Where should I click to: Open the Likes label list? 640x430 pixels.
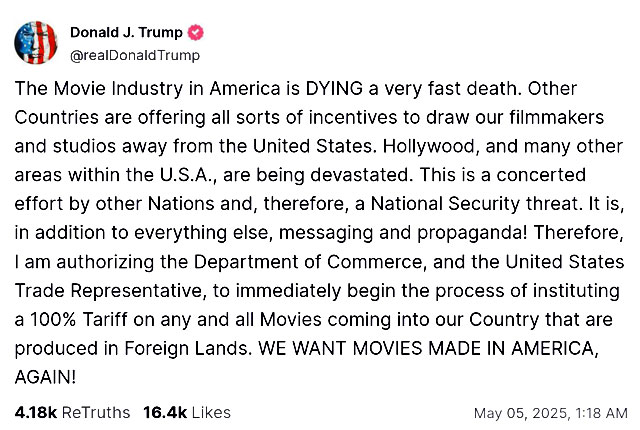(x=211, y=412)
